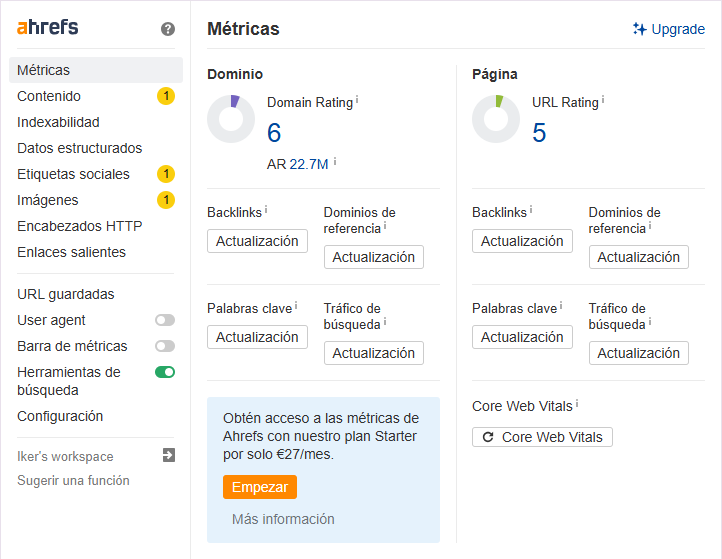This screenshot has height=559, width=722.
Task: Click the Página Palabras clave info icon
Action: 561,306
